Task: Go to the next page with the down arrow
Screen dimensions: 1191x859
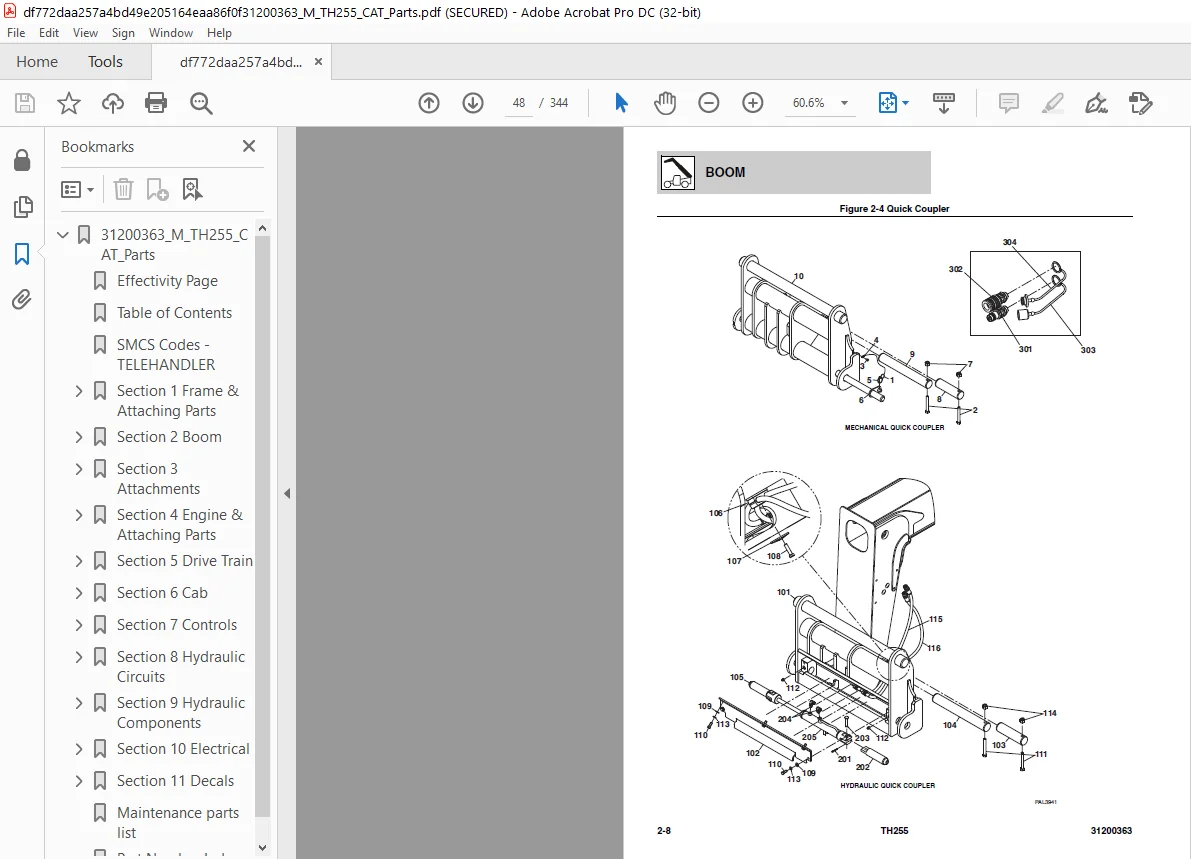Action: (x=473, y=103)
